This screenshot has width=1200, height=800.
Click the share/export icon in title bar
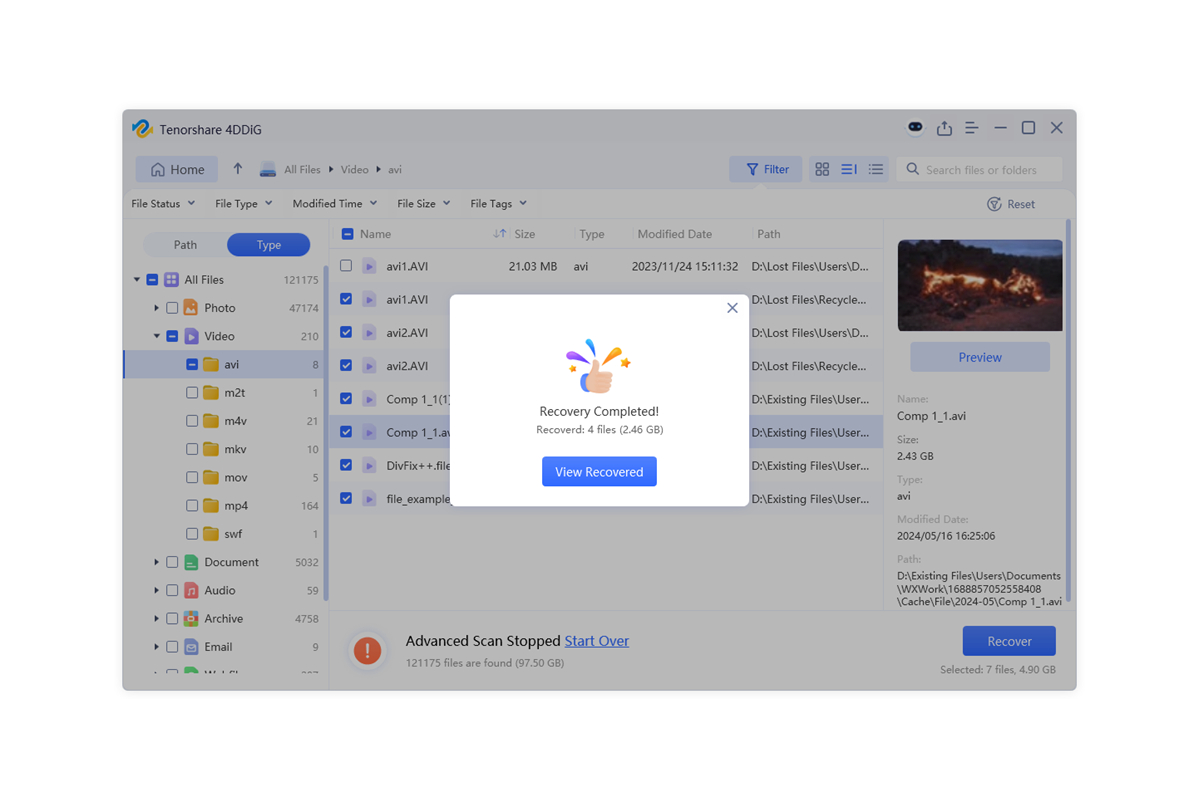[944, 128]
